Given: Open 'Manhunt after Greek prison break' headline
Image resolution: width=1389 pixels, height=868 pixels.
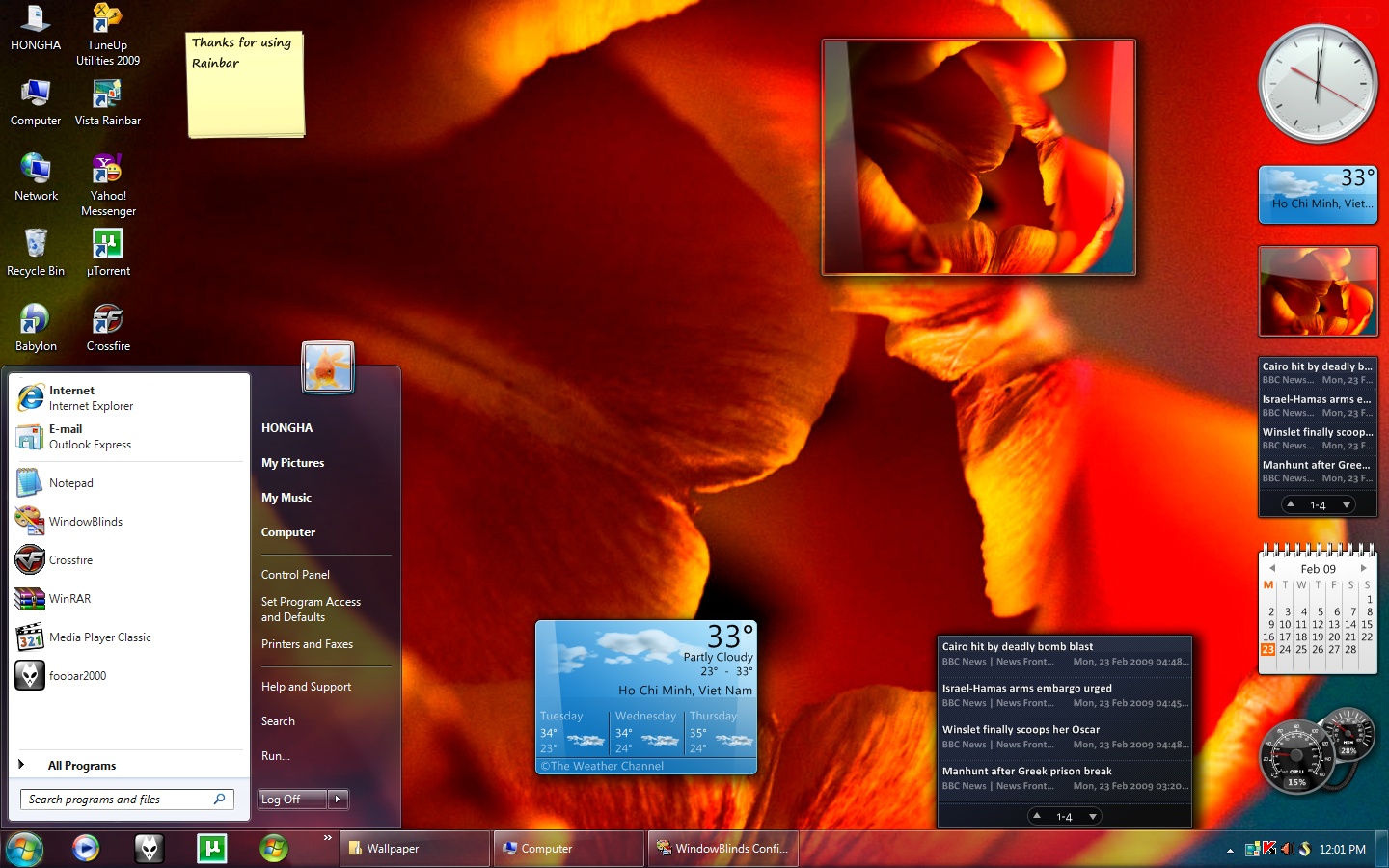Looking at the screenshot, I should tap(1026, 771).
